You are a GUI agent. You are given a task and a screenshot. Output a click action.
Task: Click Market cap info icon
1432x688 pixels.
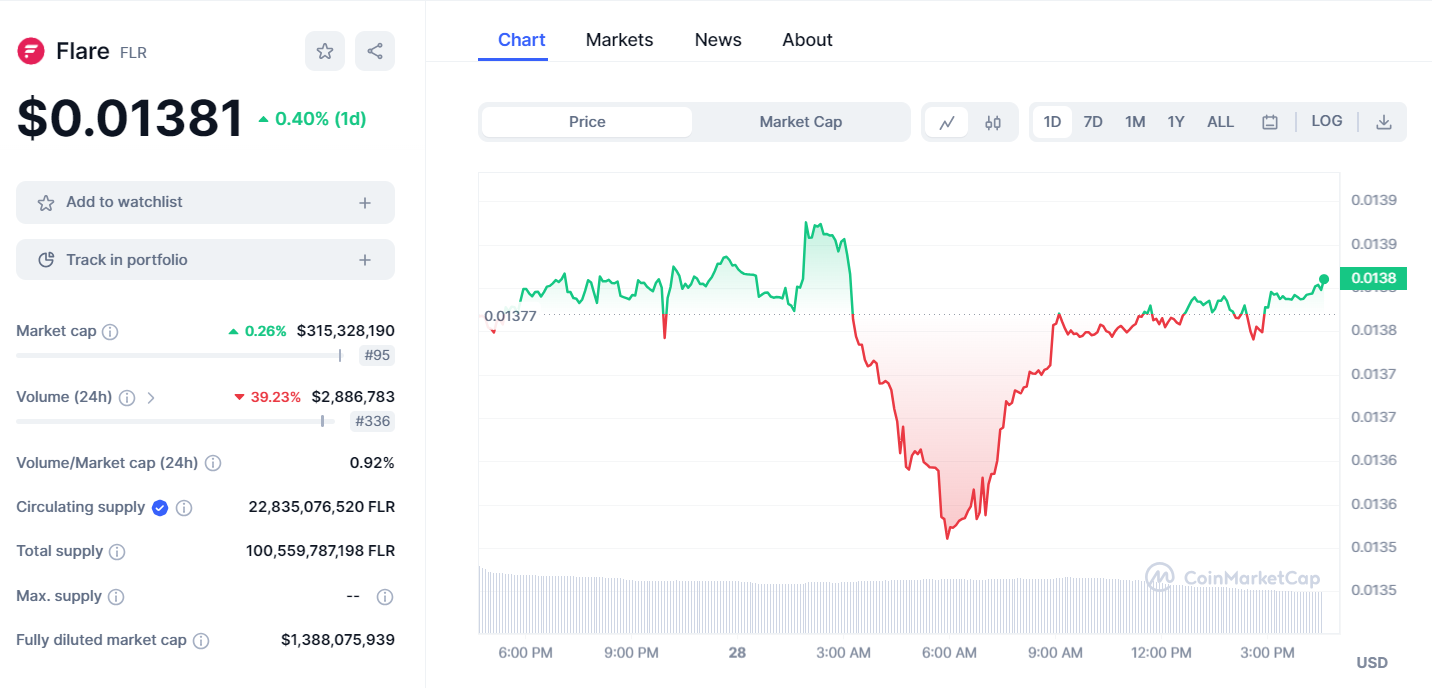(x=110, y=332)
